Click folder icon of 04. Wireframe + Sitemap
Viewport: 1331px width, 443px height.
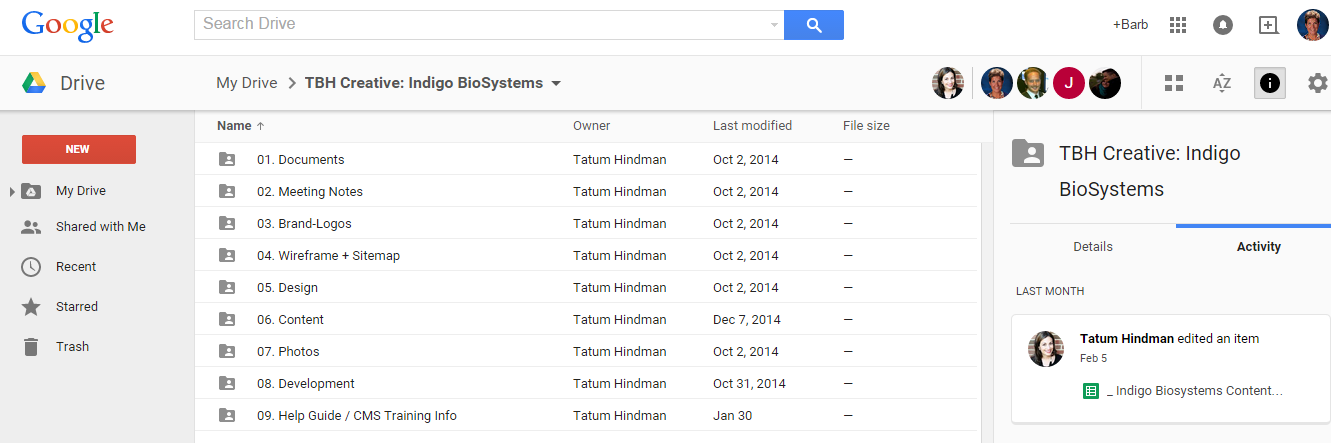click(x=227, y=255)
